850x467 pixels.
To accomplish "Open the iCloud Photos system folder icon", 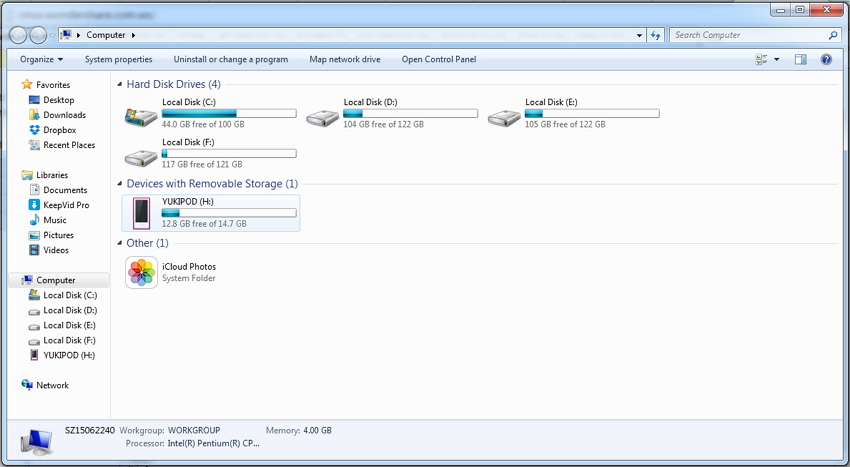I will (141, 272).
